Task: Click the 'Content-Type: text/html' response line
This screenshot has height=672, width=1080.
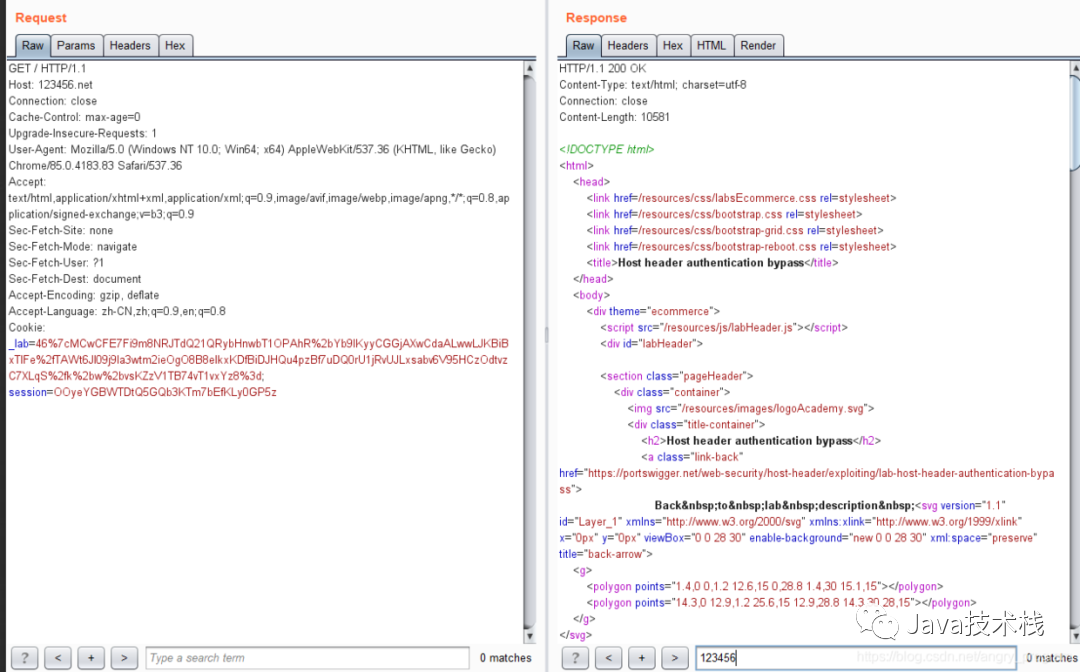Action: click(x=652, y=85)
